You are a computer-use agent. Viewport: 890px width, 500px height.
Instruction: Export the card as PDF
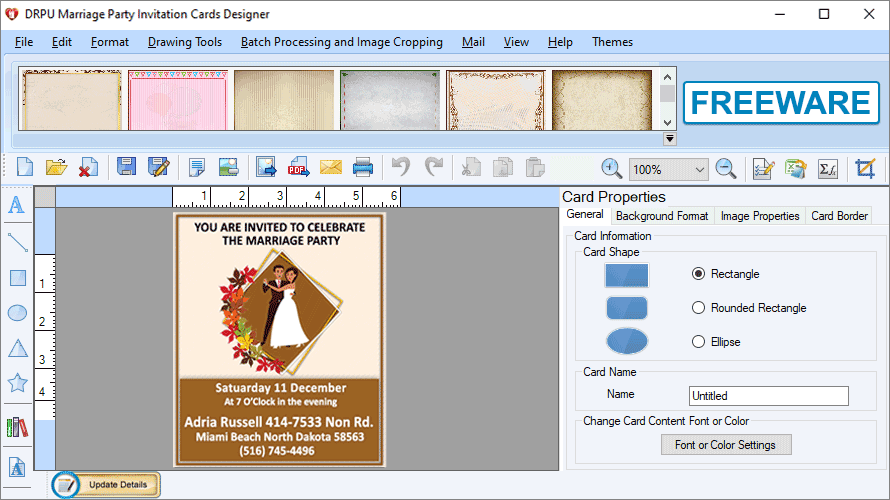tap(298, 167)
